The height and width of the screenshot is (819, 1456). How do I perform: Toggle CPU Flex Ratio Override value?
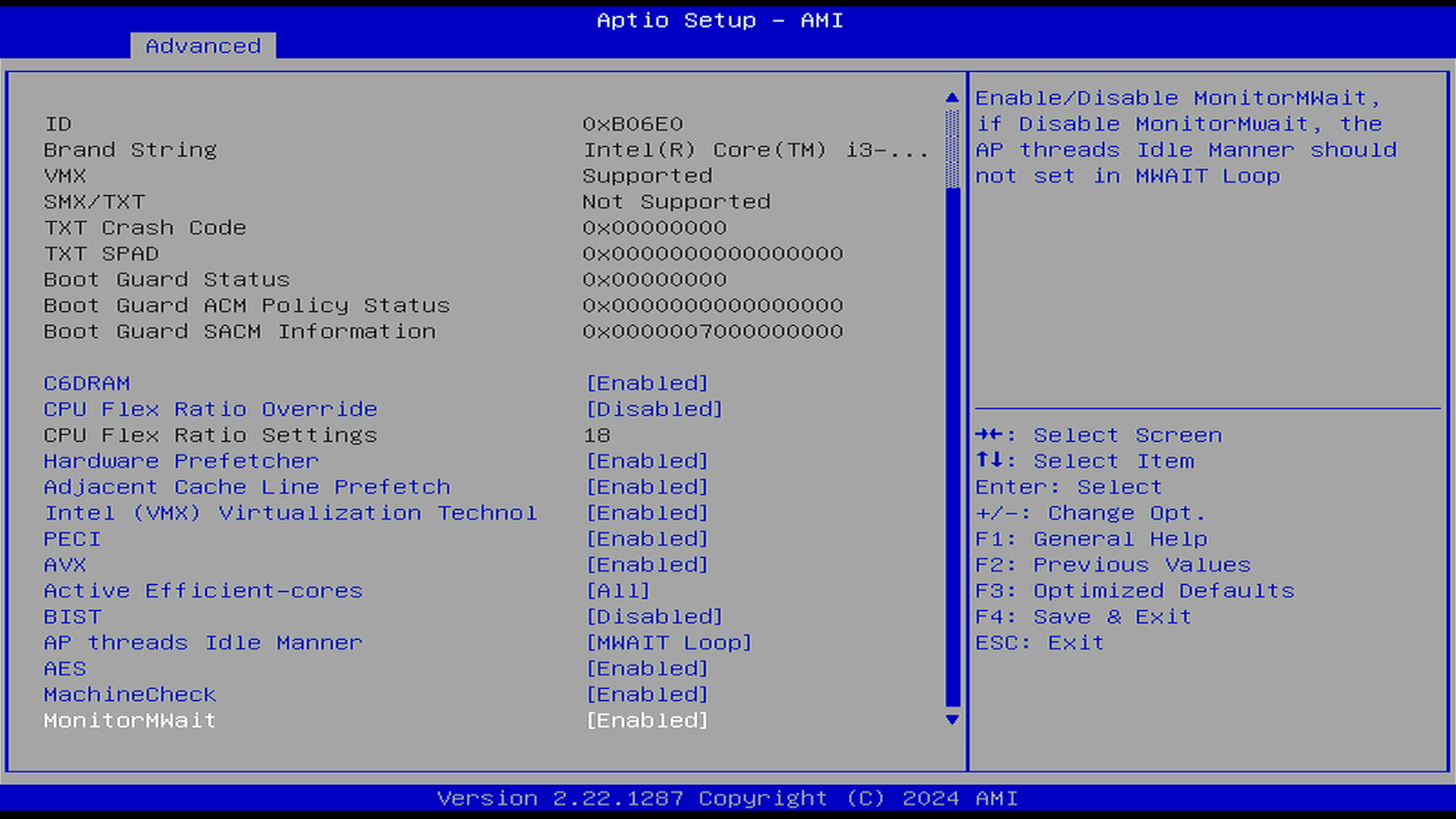click(654, 409)
